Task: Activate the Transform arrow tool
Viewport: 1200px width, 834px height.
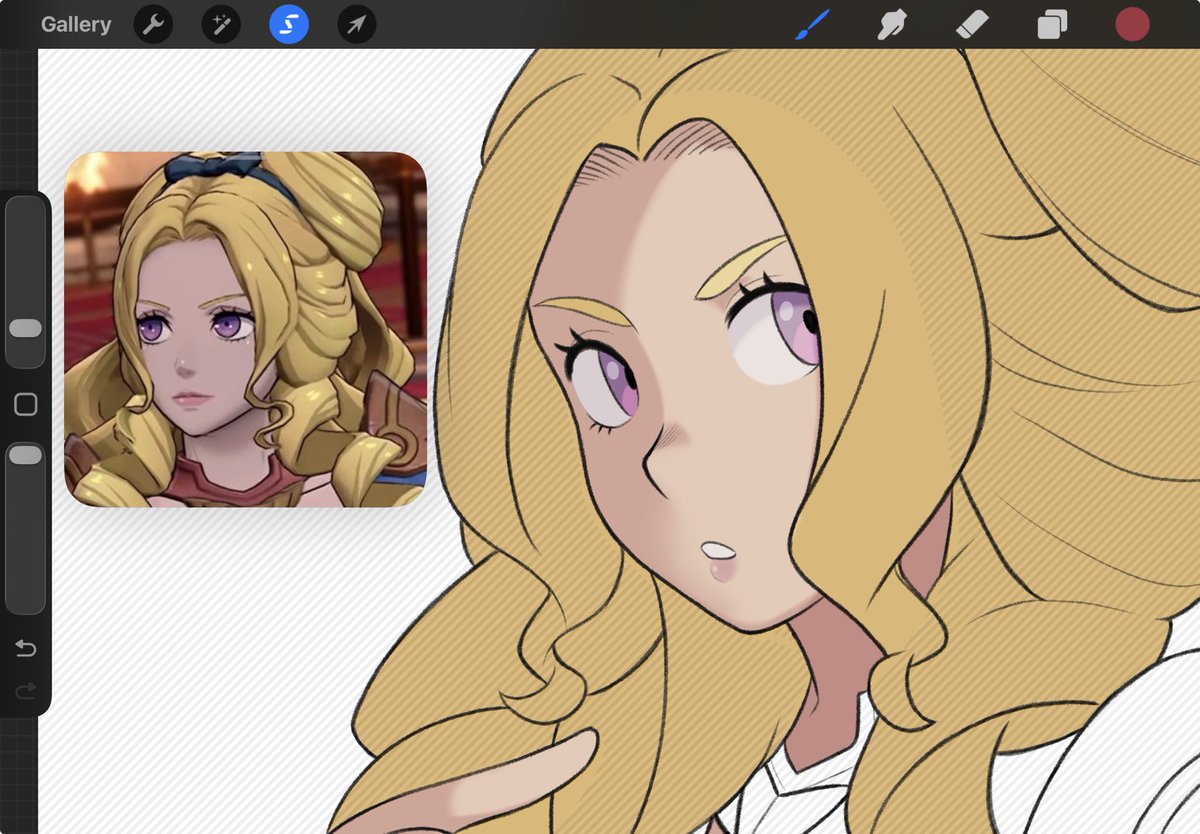Action: [357, 25]
